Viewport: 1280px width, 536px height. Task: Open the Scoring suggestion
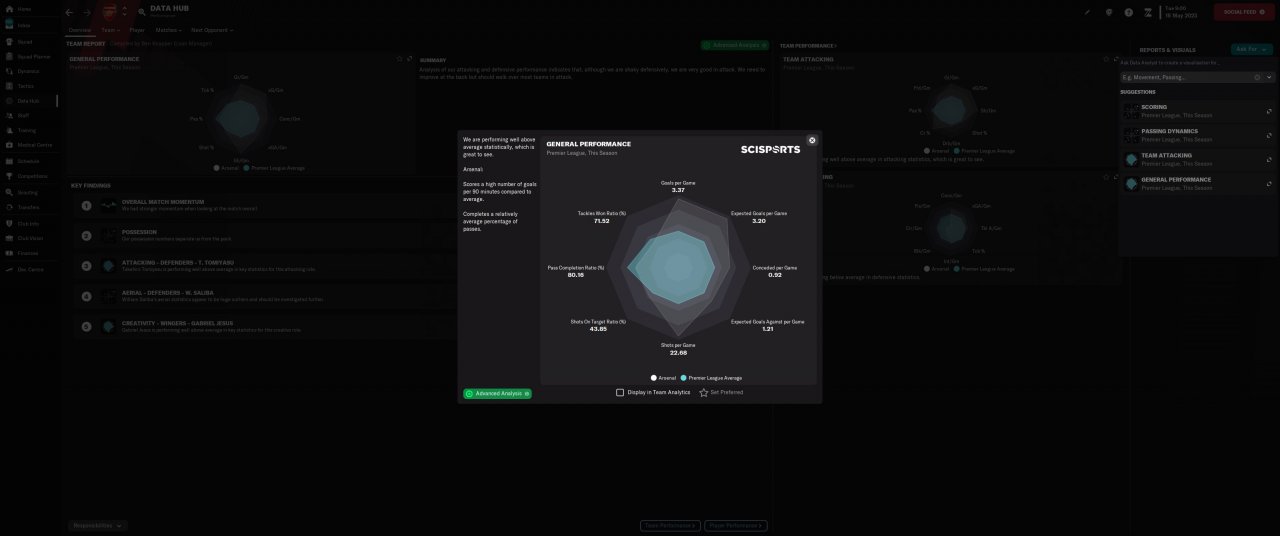tap(1197, 110)
